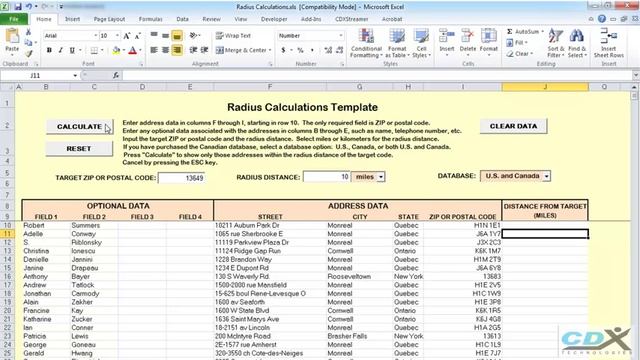The width and height of the screenshot is (640, 360).
Task: Click Decrease Indent icon
Action: (193, 50)
